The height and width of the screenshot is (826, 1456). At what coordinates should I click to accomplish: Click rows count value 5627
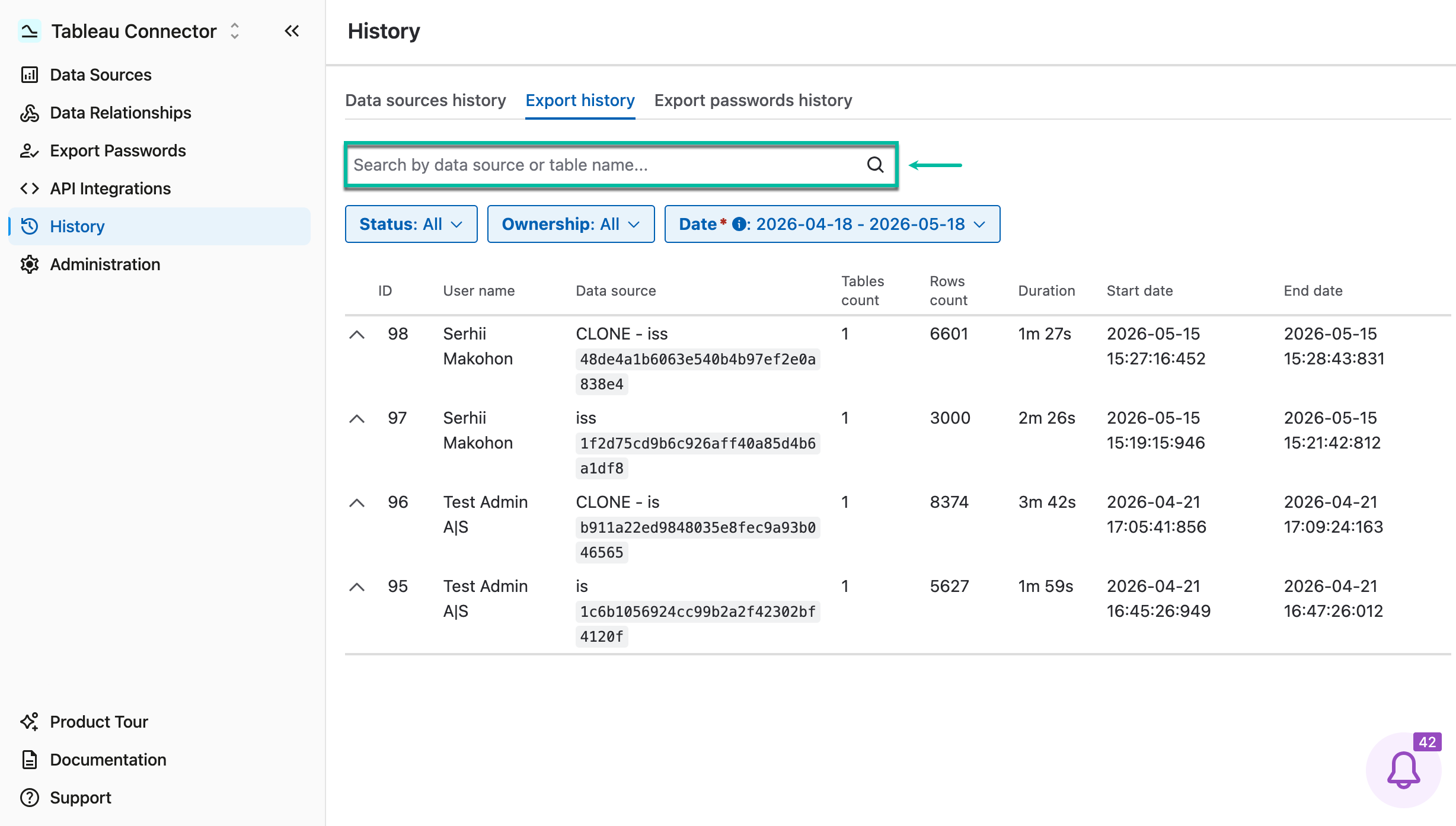(x=949, y=586)
